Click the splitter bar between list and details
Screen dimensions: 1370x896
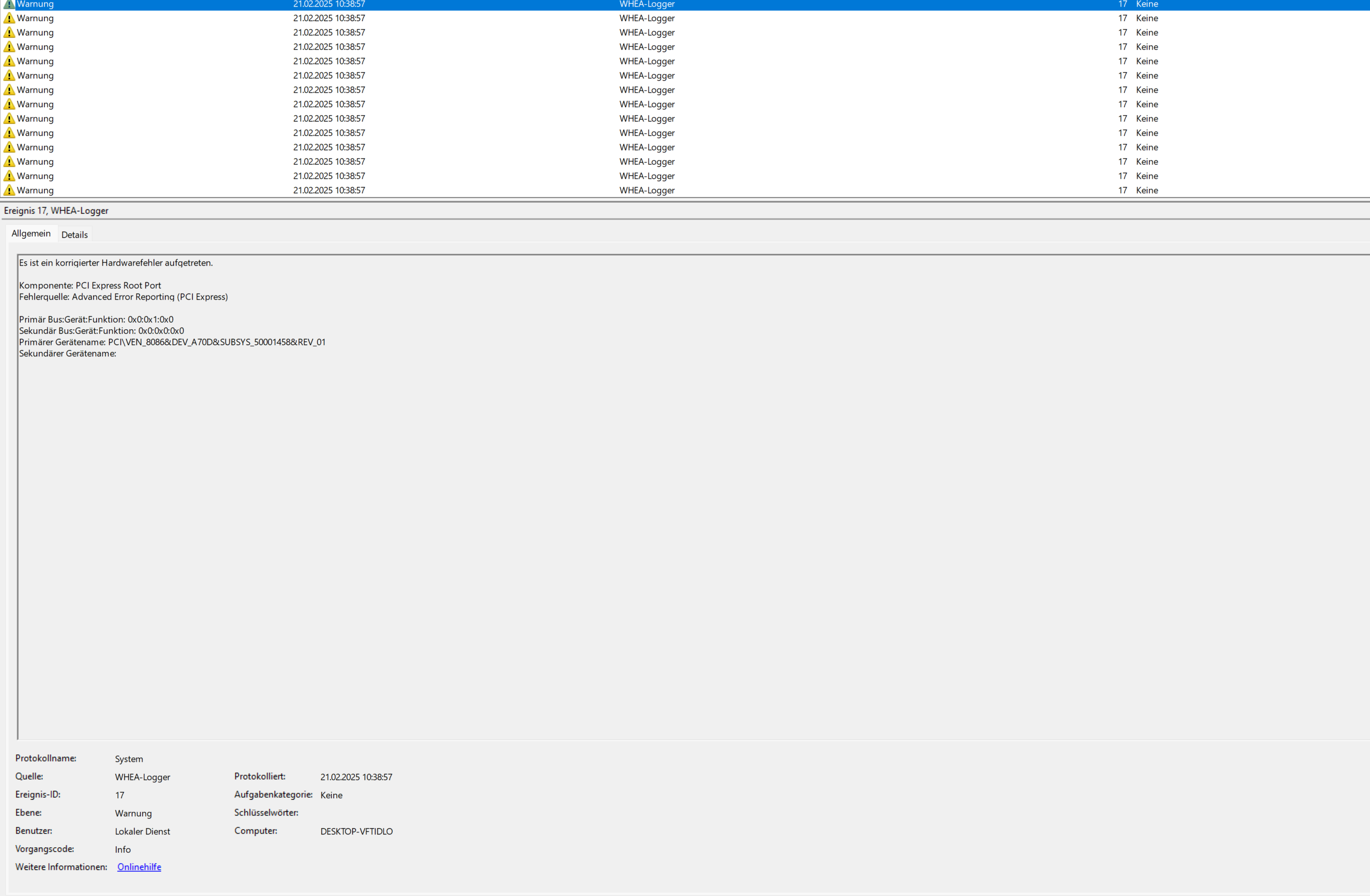685,200
